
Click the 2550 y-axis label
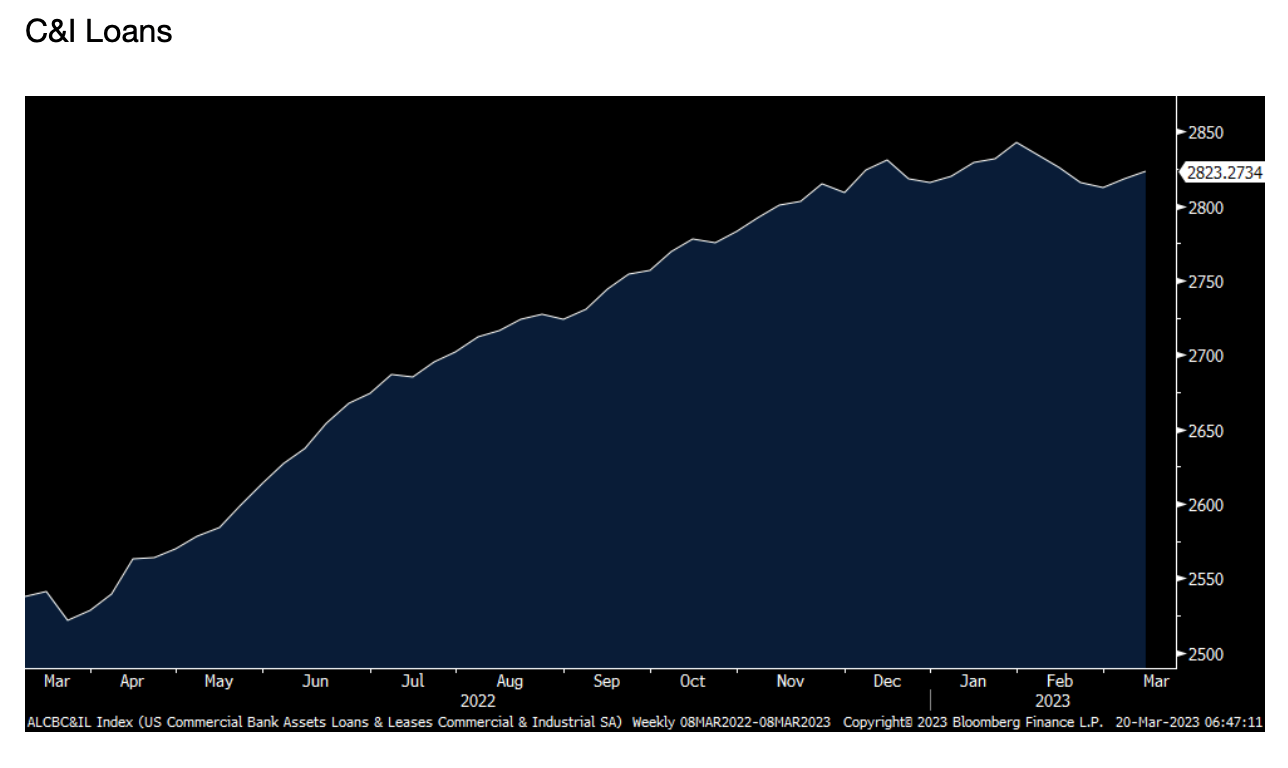(1205, 580)
